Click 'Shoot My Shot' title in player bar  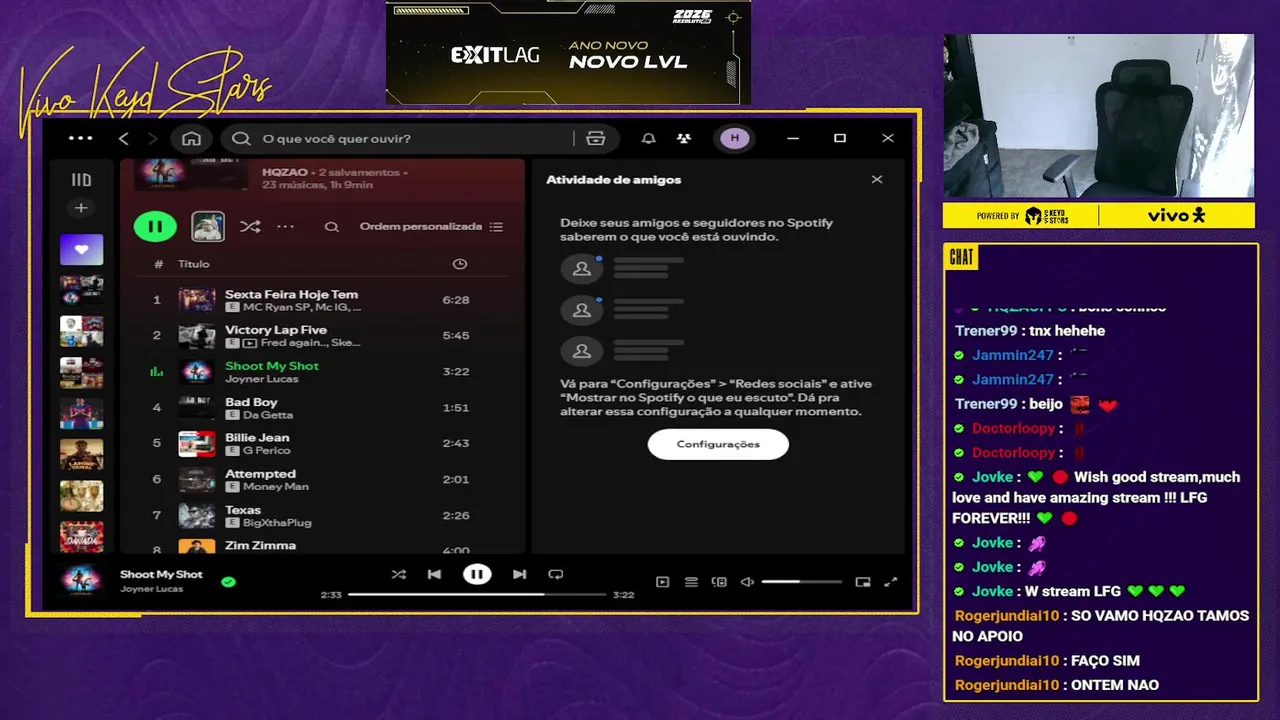click(x=161, y=574)
